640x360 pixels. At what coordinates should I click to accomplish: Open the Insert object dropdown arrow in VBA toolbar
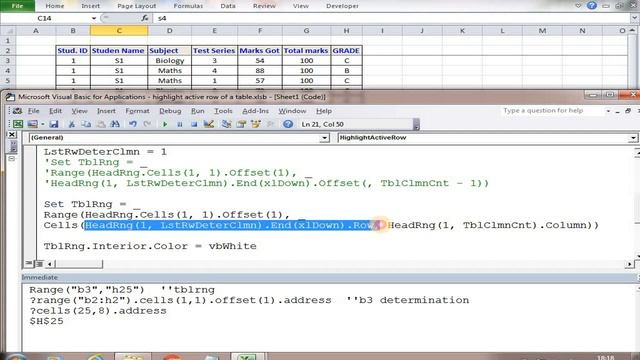(42, 124)
